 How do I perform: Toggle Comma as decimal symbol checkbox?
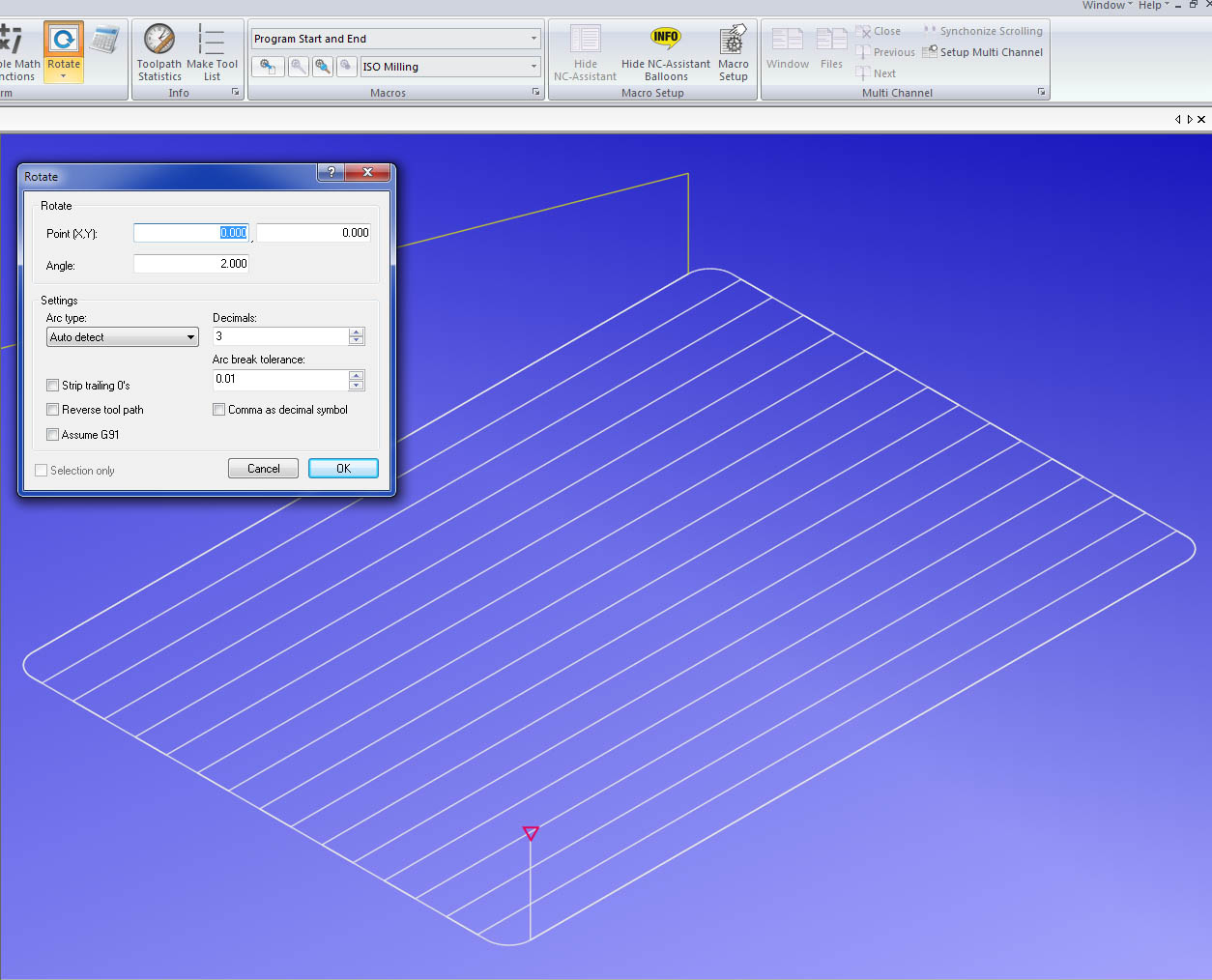tap(219, 410)
